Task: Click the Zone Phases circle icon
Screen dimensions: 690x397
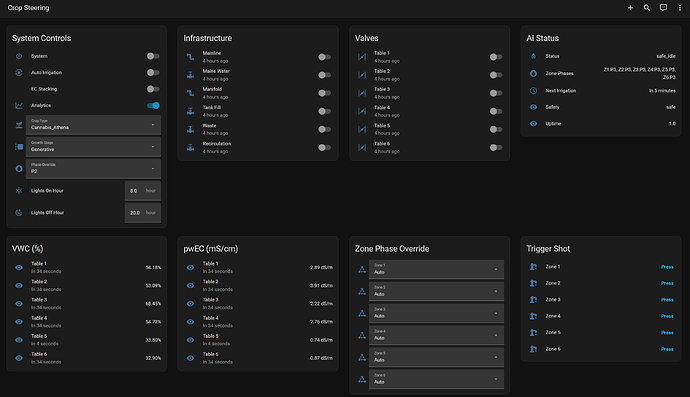Action: coord(533,74)
